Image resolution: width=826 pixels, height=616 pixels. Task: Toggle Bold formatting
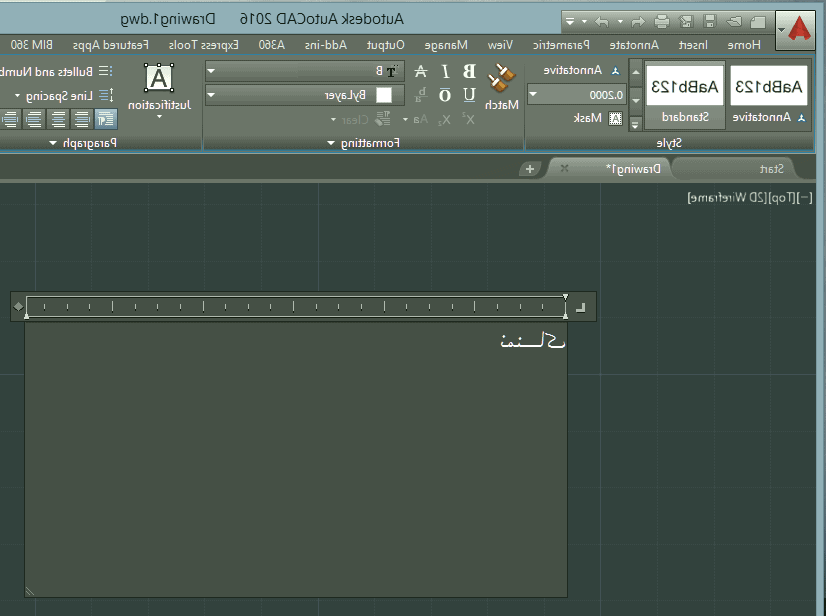click(469, 71)
